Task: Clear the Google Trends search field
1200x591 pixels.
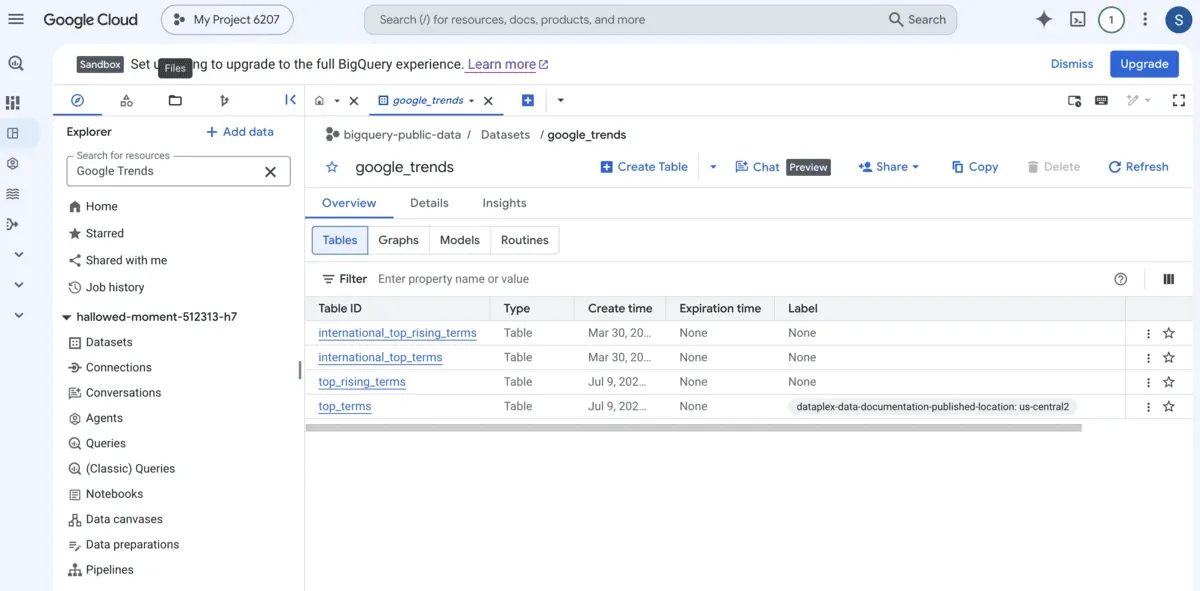Action: (x=270, y=171)
